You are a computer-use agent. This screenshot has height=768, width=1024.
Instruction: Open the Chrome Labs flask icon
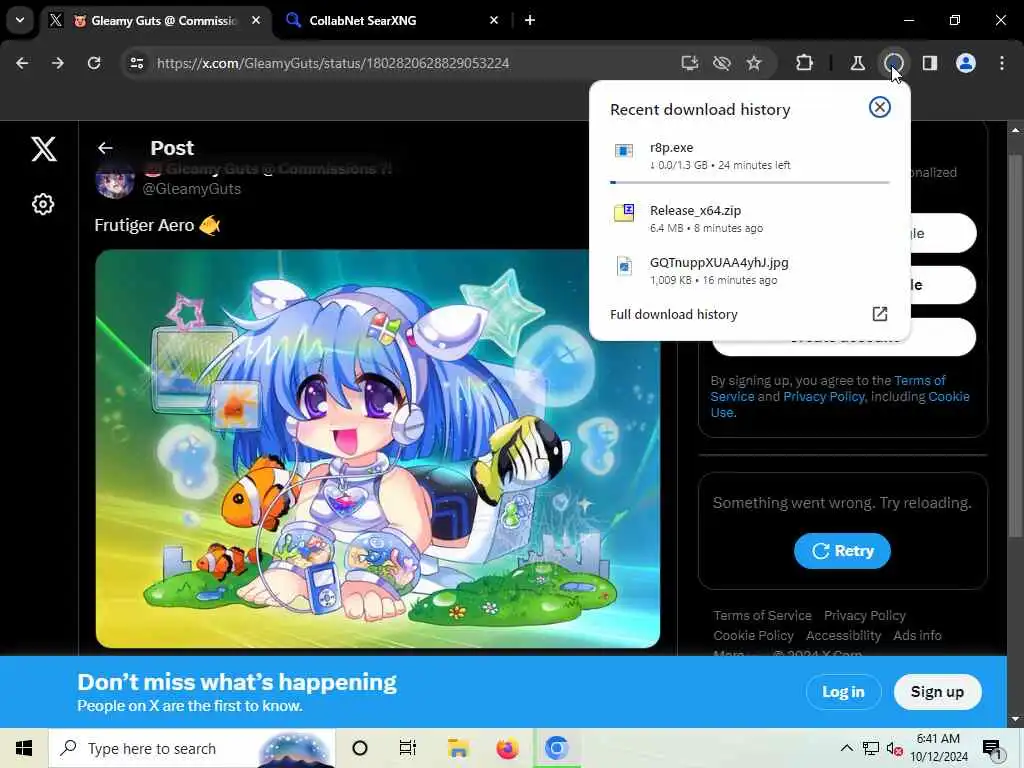coord(857,63)
